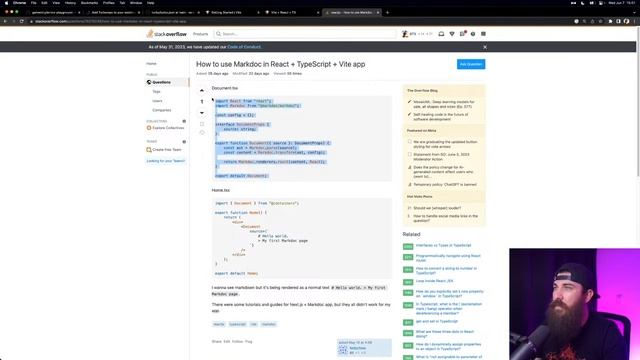
Task: Close the Getting Started Vite tab
Action: (258, 12)
